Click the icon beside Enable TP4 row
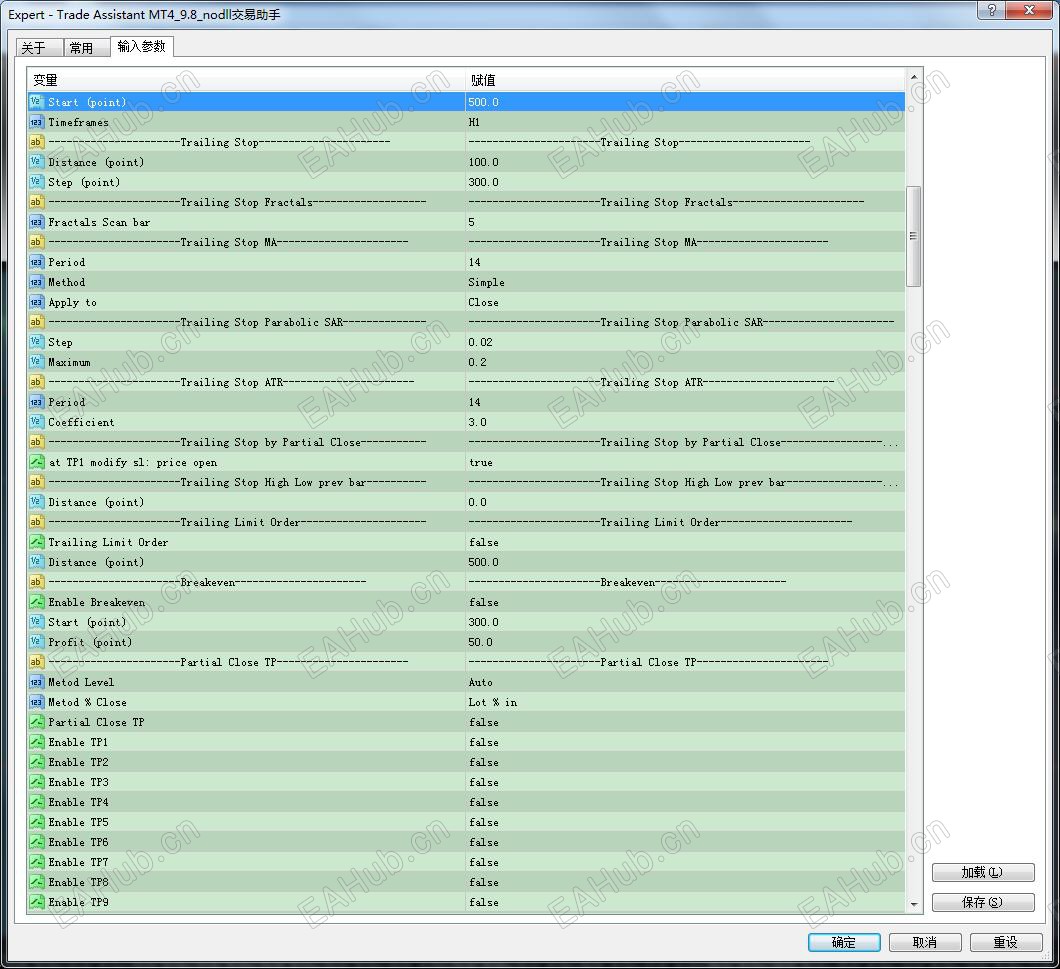Viewport: 1060px width, 969px height. [x=37, y=803]
